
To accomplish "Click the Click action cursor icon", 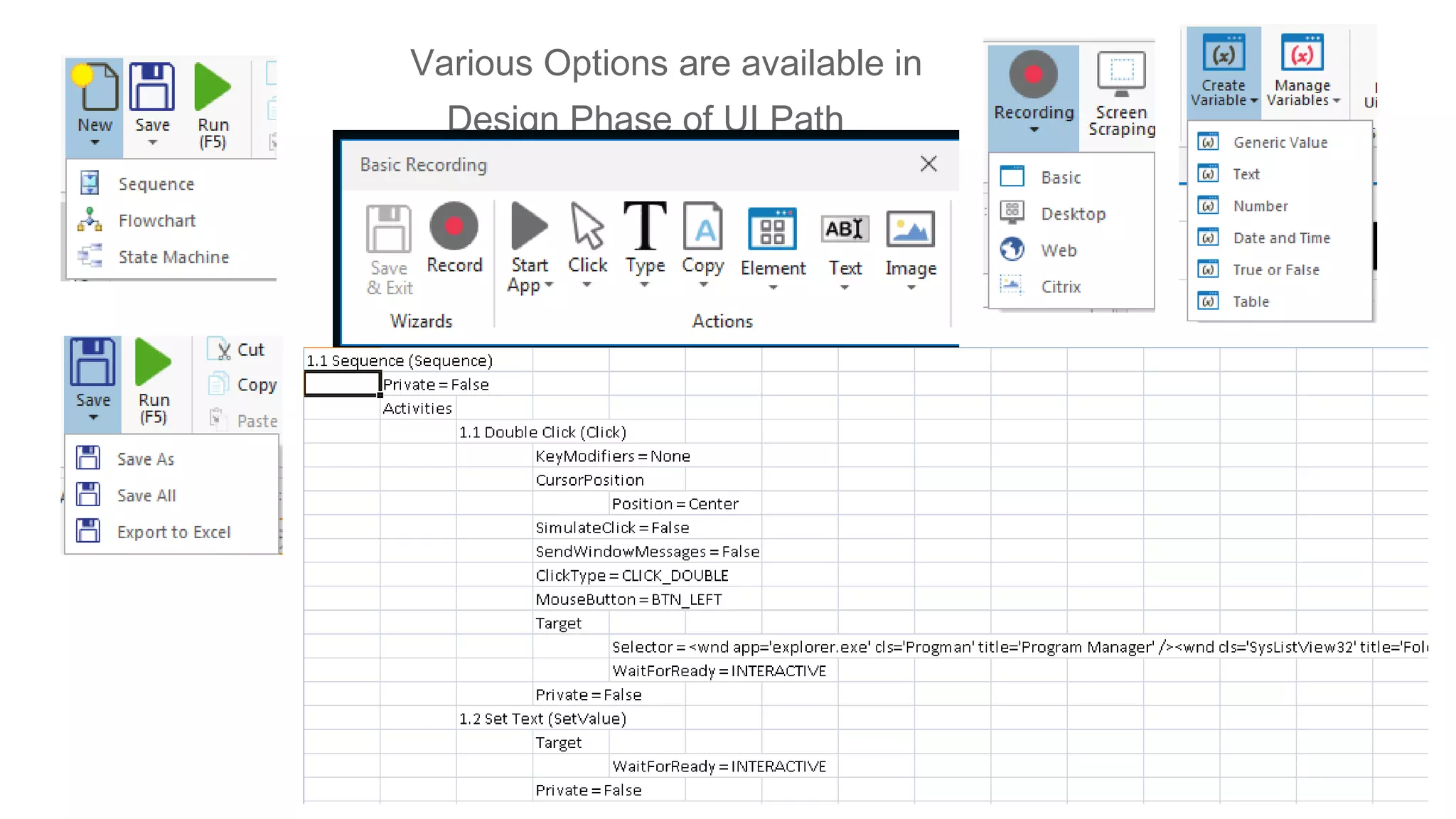I will click(587, 226).
